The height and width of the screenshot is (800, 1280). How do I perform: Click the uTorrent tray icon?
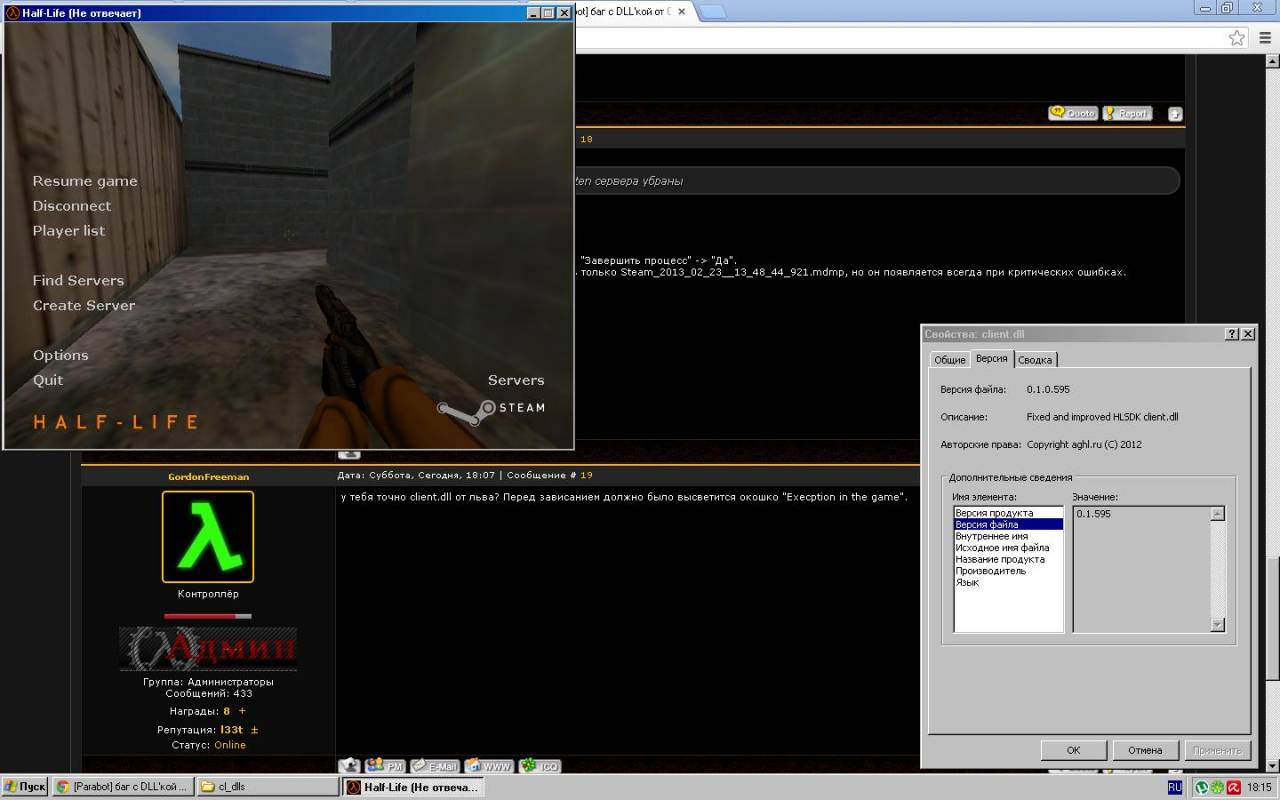coord(1201,787)
